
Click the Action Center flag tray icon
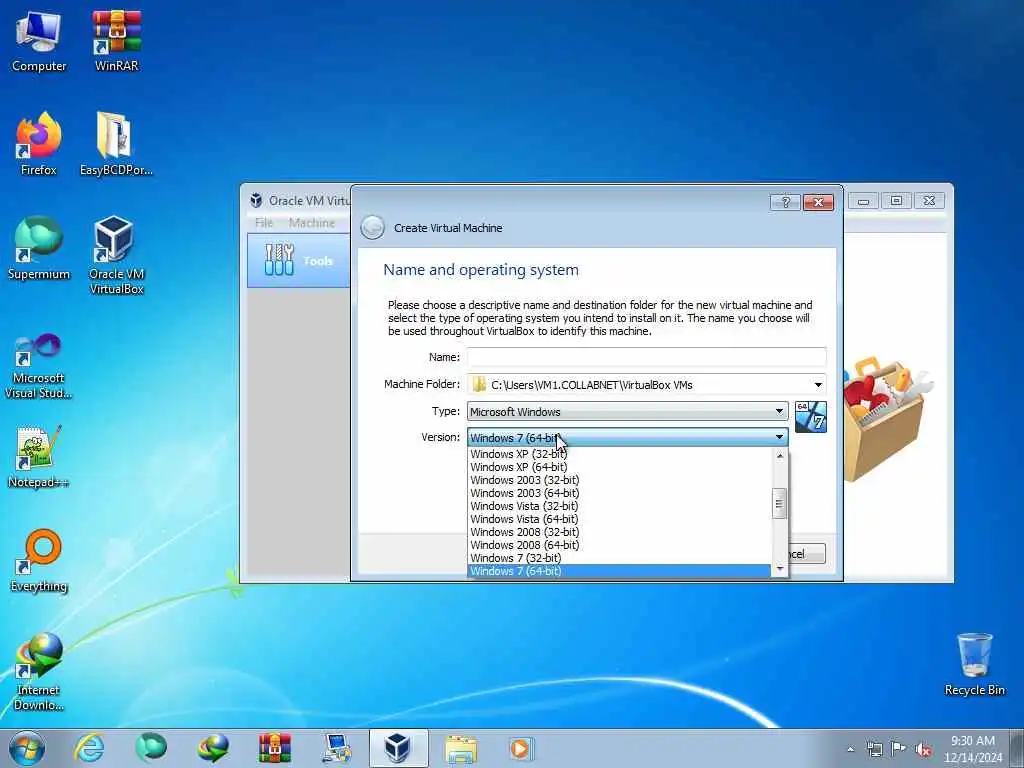899,749
